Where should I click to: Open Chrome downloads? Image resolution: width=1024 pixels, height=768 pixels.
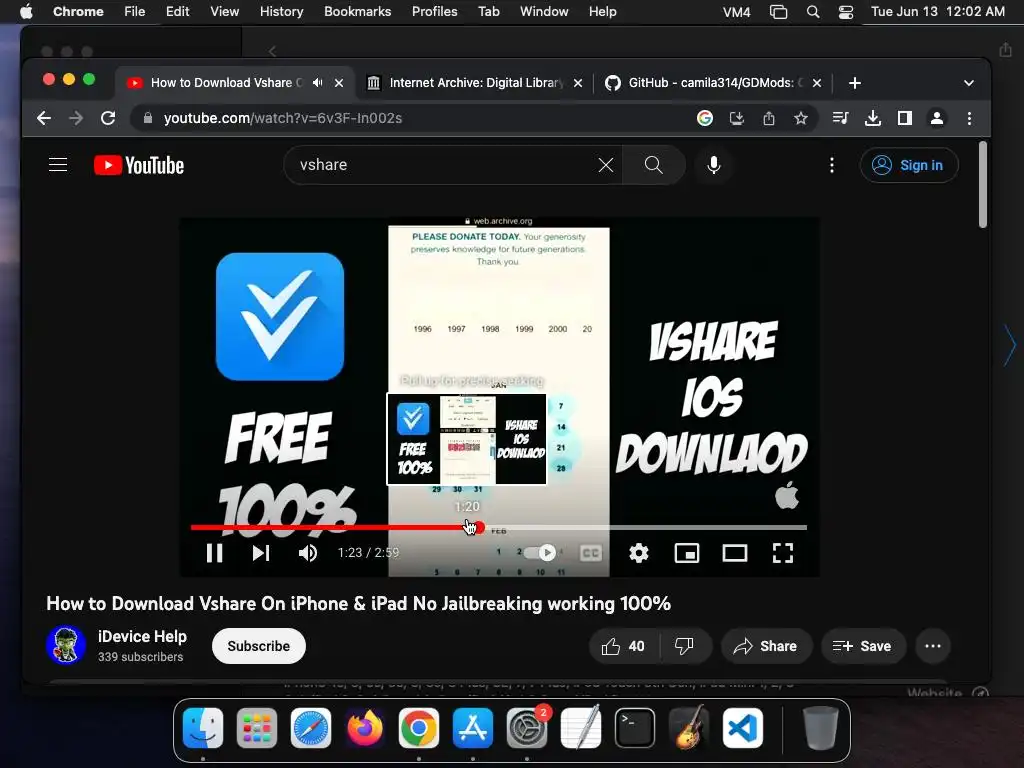coord(872,118)
